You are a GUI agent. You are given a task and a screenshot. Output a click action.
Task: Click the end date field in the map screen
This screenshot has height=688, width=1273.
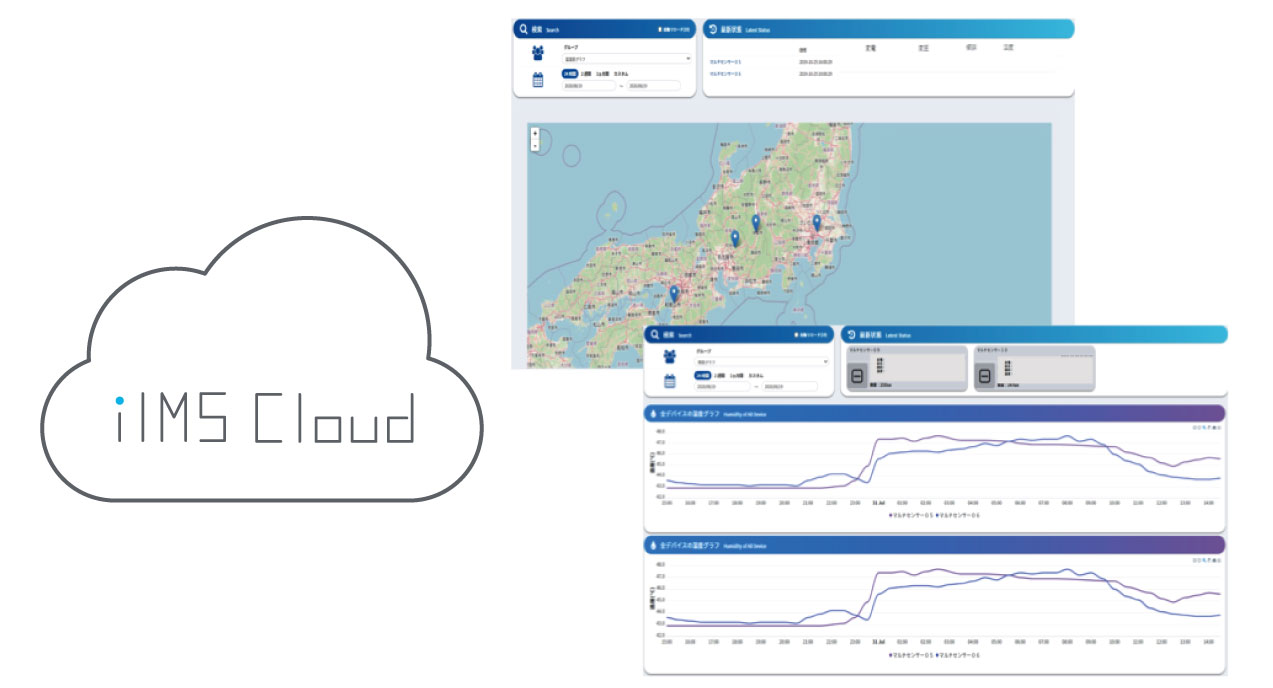654,86
